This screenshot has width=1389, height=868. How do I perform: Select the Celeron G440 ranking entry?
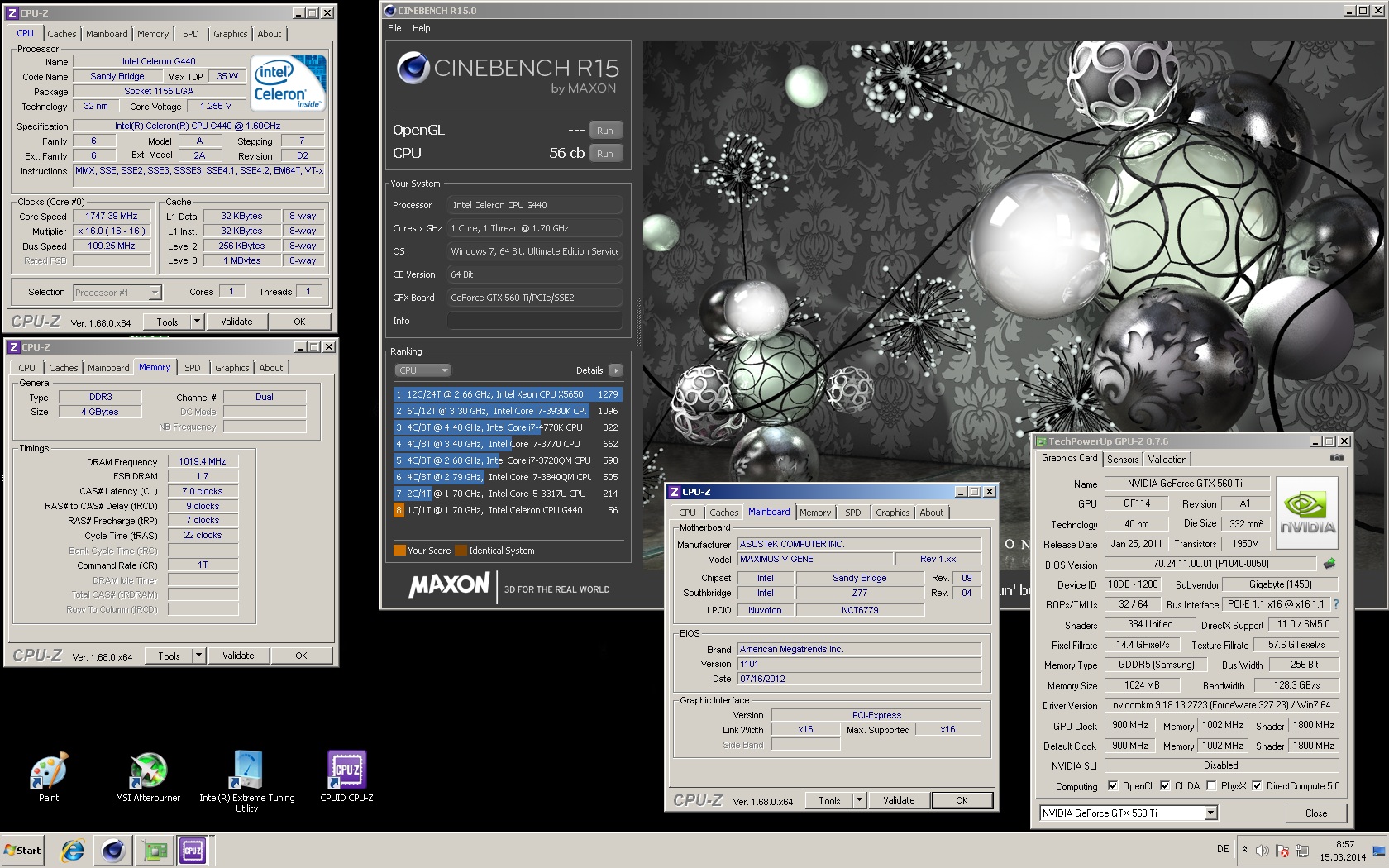tap(508, 510)
